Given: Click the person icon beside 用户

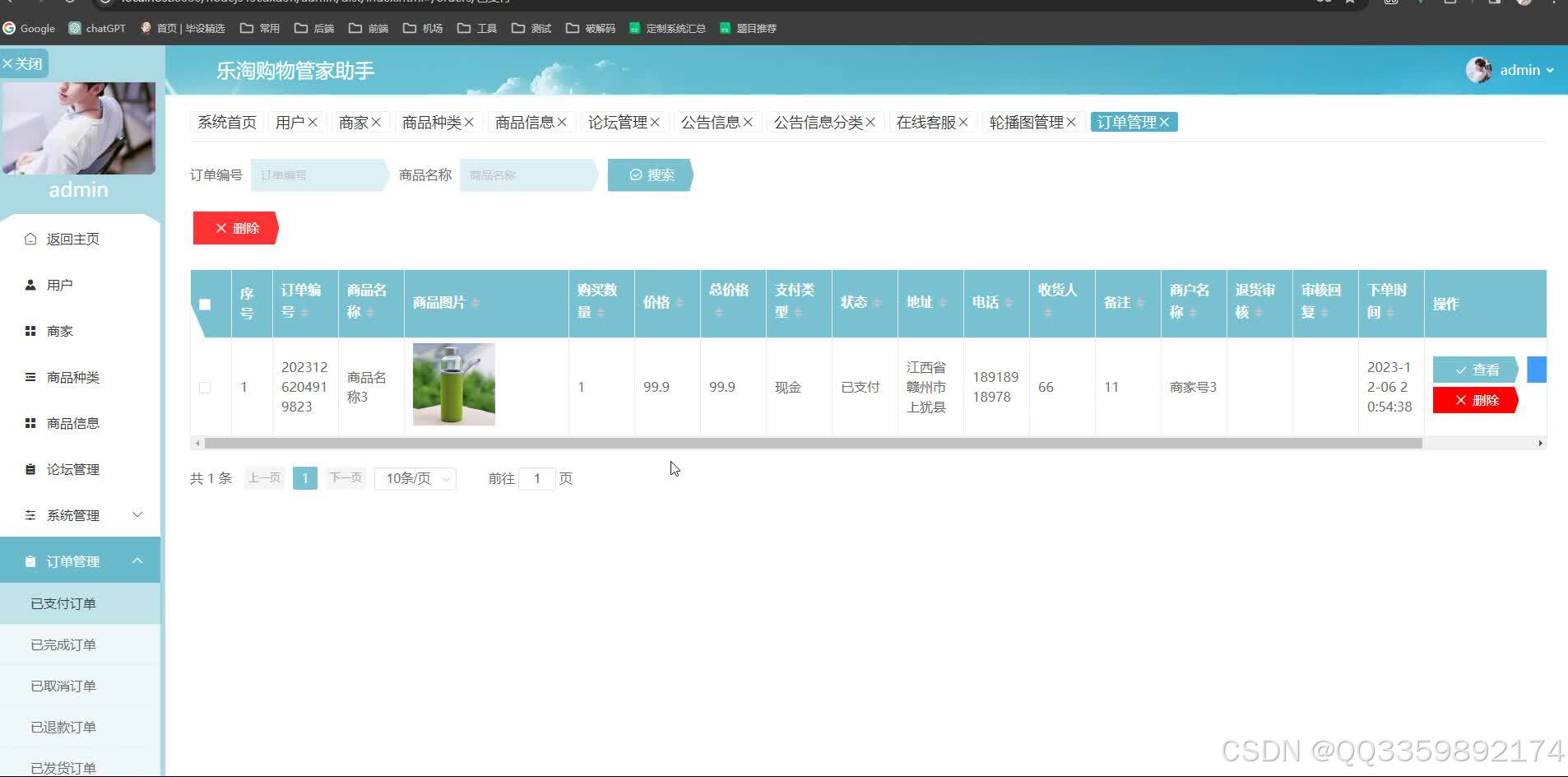Looking at the screenshot, I should click(30, 285).
